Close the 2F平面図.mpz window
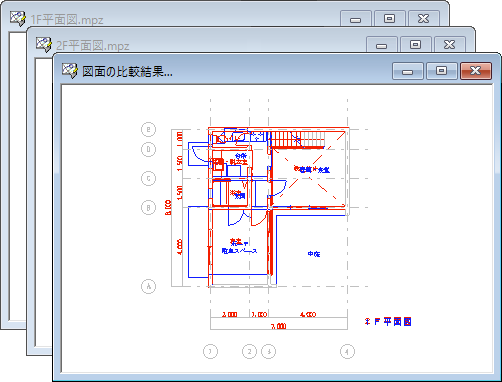This screenshot has height=382, width=502. (x=449, y=45)
